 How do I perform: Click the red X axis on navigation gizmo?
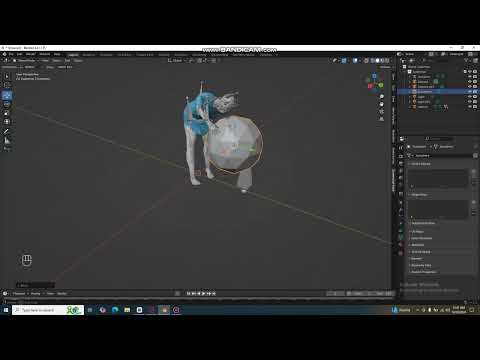370,86
